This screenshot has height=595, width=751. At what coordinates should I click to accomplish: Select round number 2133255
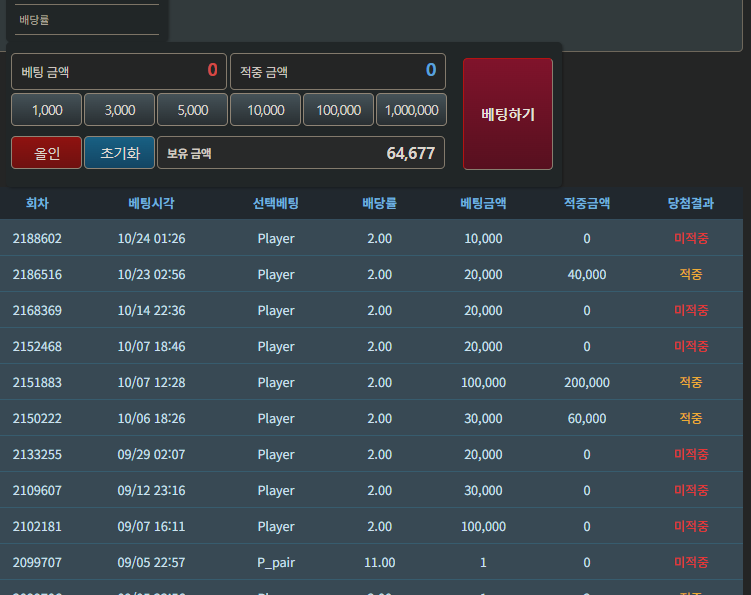[x=37, y=454]
